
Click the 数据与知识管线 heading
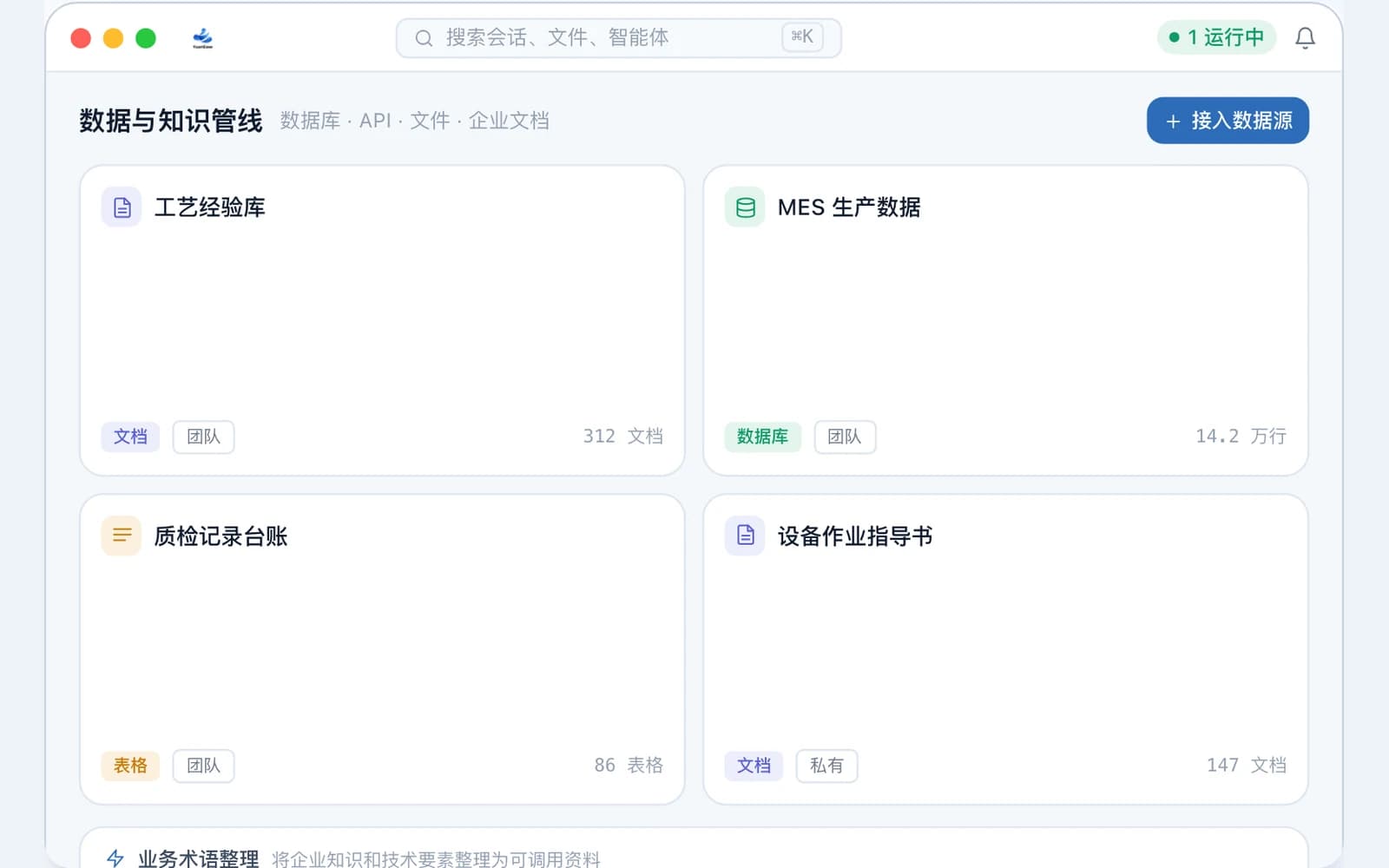tap(171, 121)
